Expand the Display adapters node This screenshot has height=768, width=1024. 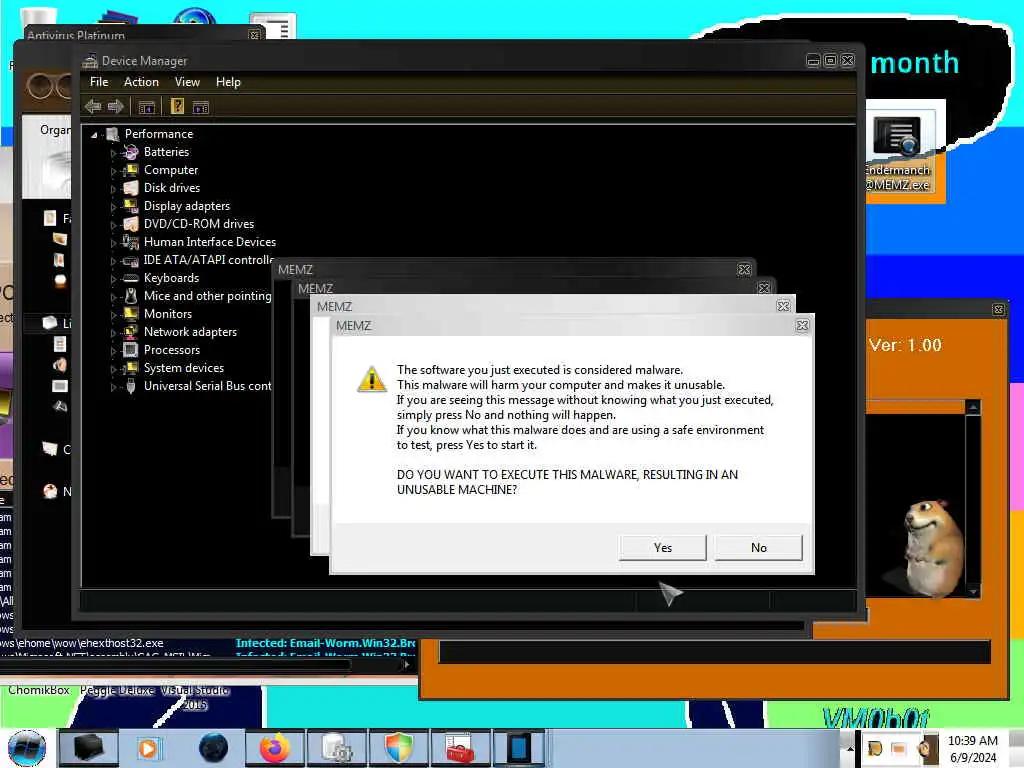[x=113, y=208]
